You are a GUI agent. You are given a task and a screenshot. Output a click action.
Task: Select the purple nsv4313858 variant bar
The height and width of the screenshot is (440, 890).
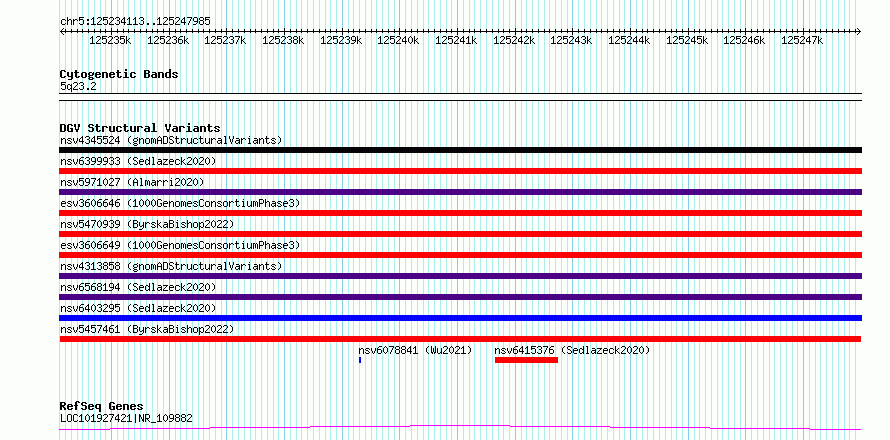pos(460,276)
